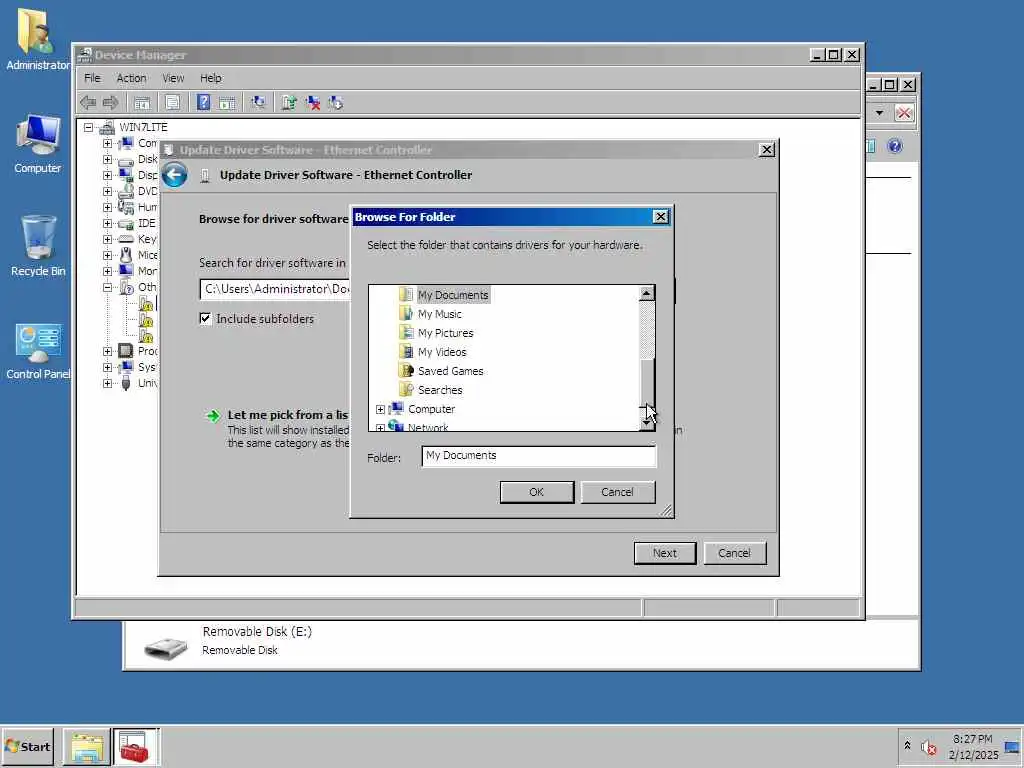Screen dimensions: 1024x768
Task: Click Scan for hardware changes toolbar icon
Action: (259, 103)
